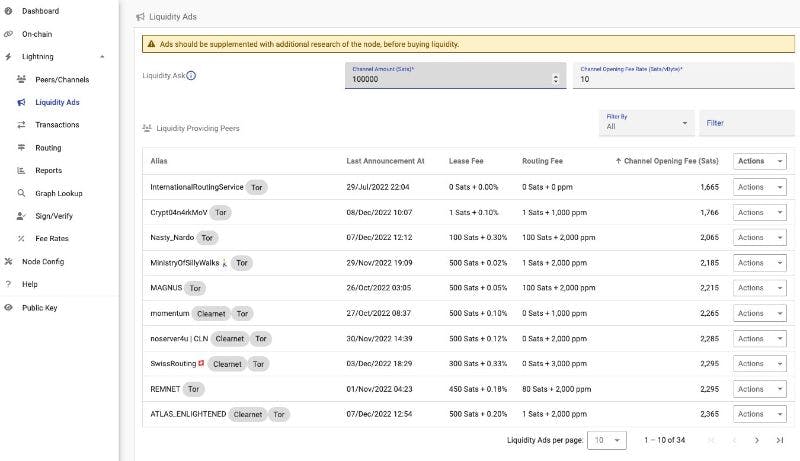Click the Routing signpost icon
The image size is (800, 461).
[x=21, y=147]
